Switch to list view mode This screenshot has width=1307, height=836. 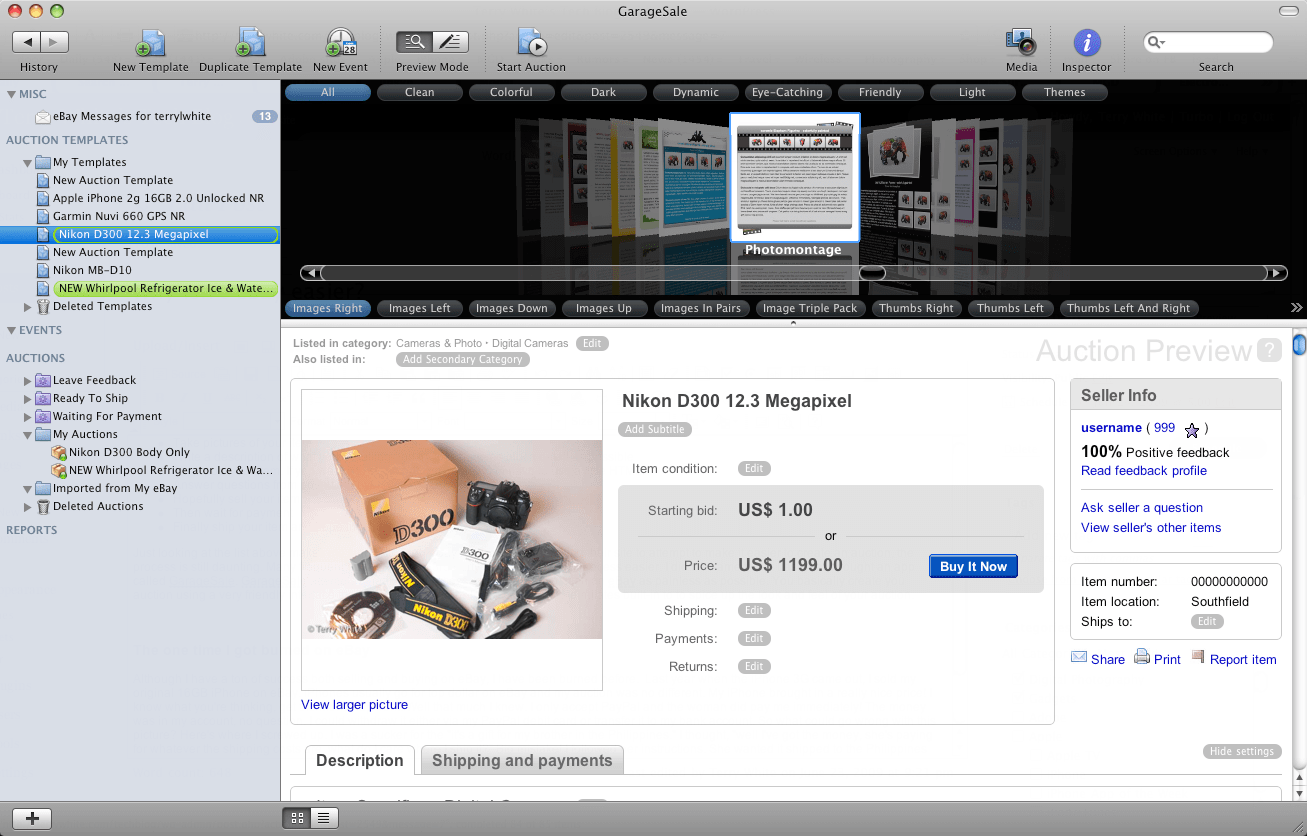coord(324,818)
